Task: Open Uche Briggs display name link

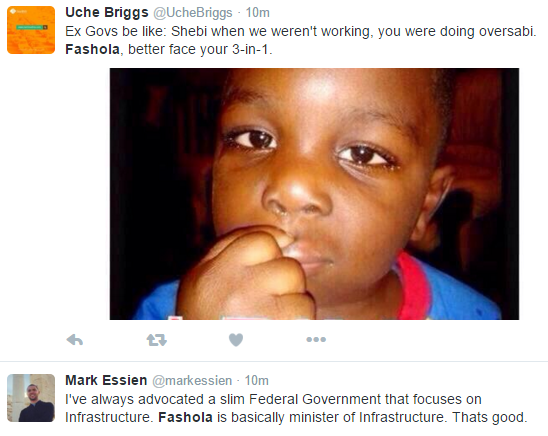Action: (x=107, y=13)
